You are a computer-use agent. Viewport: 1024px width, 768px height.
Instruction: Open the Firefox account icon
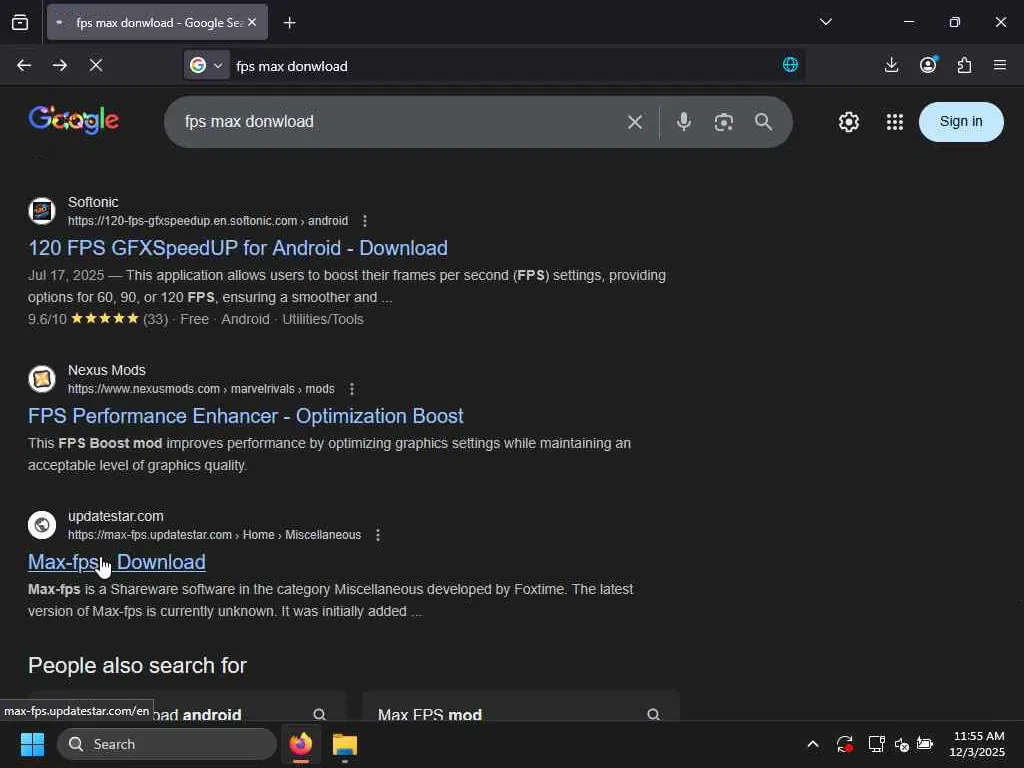(928, 65)
